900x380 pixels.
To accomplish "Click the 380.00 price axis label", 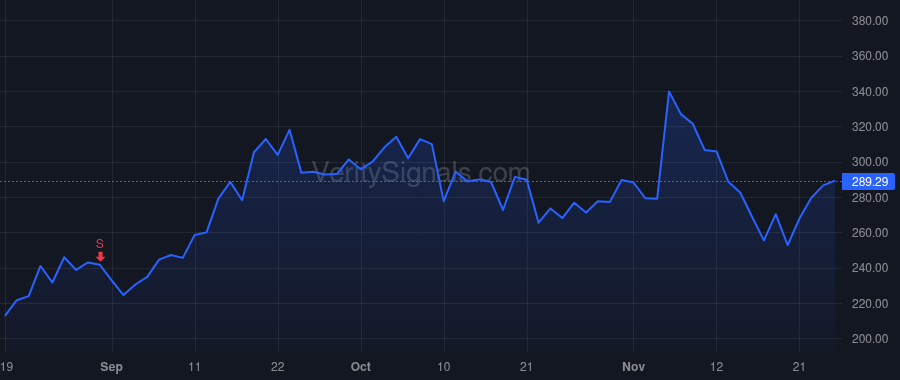I will [x=869, y=21].
